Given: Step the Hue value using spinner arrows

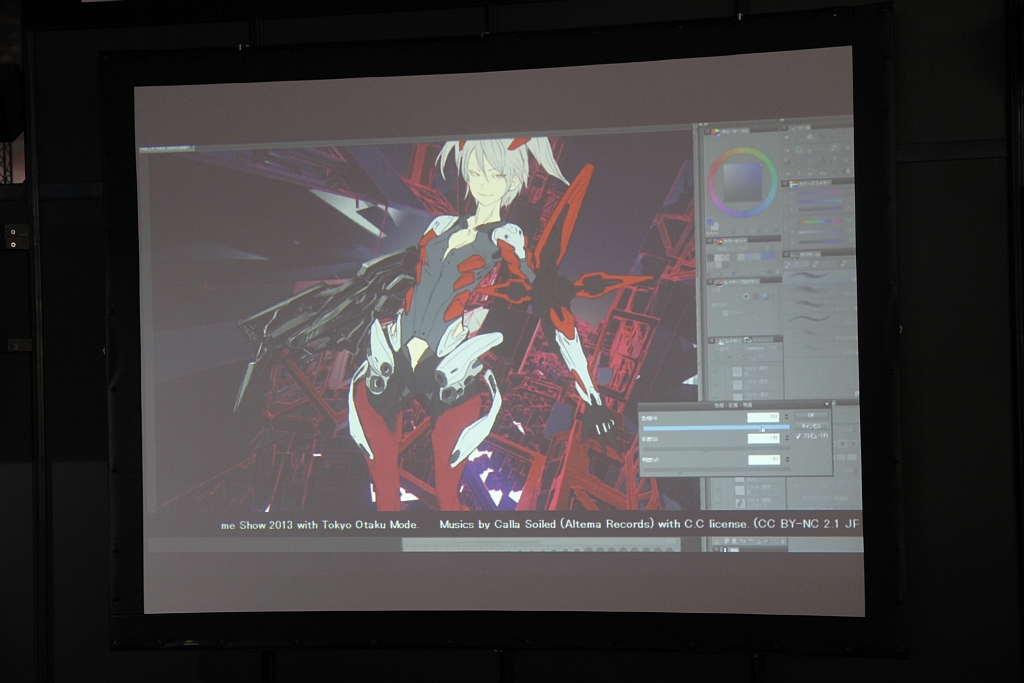Looking at the screenshot, I should click(x=786, y=417).
